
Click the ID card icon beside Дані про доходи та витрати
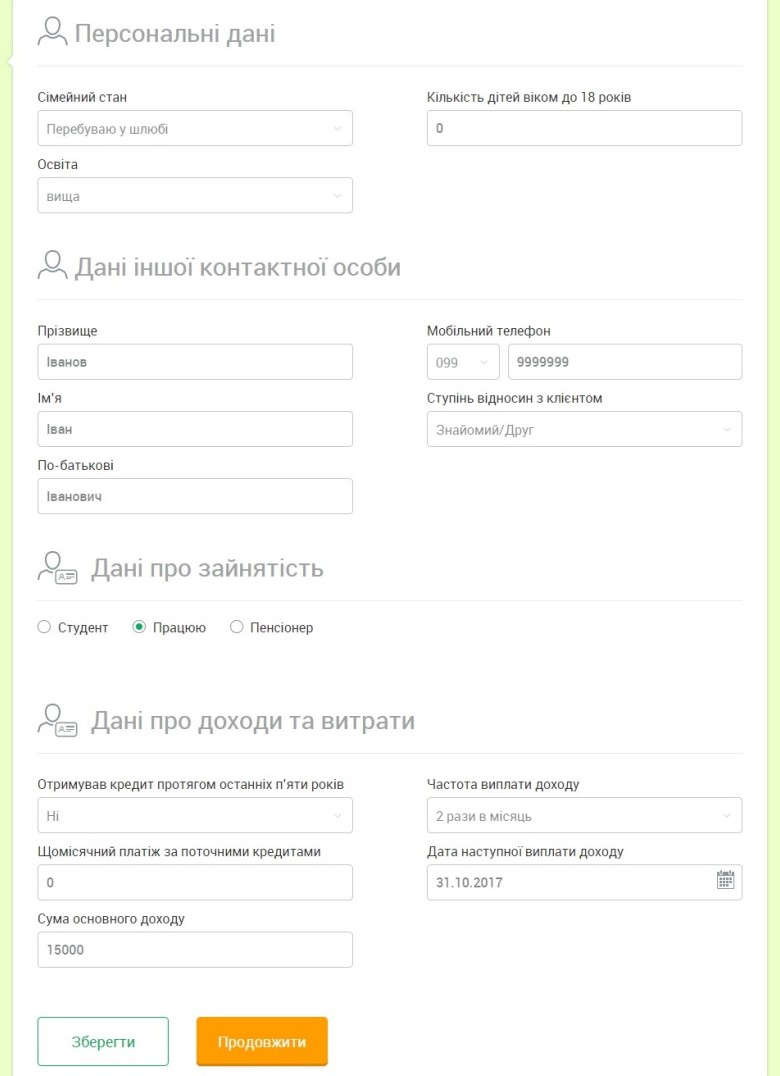(x=57, y=720)
